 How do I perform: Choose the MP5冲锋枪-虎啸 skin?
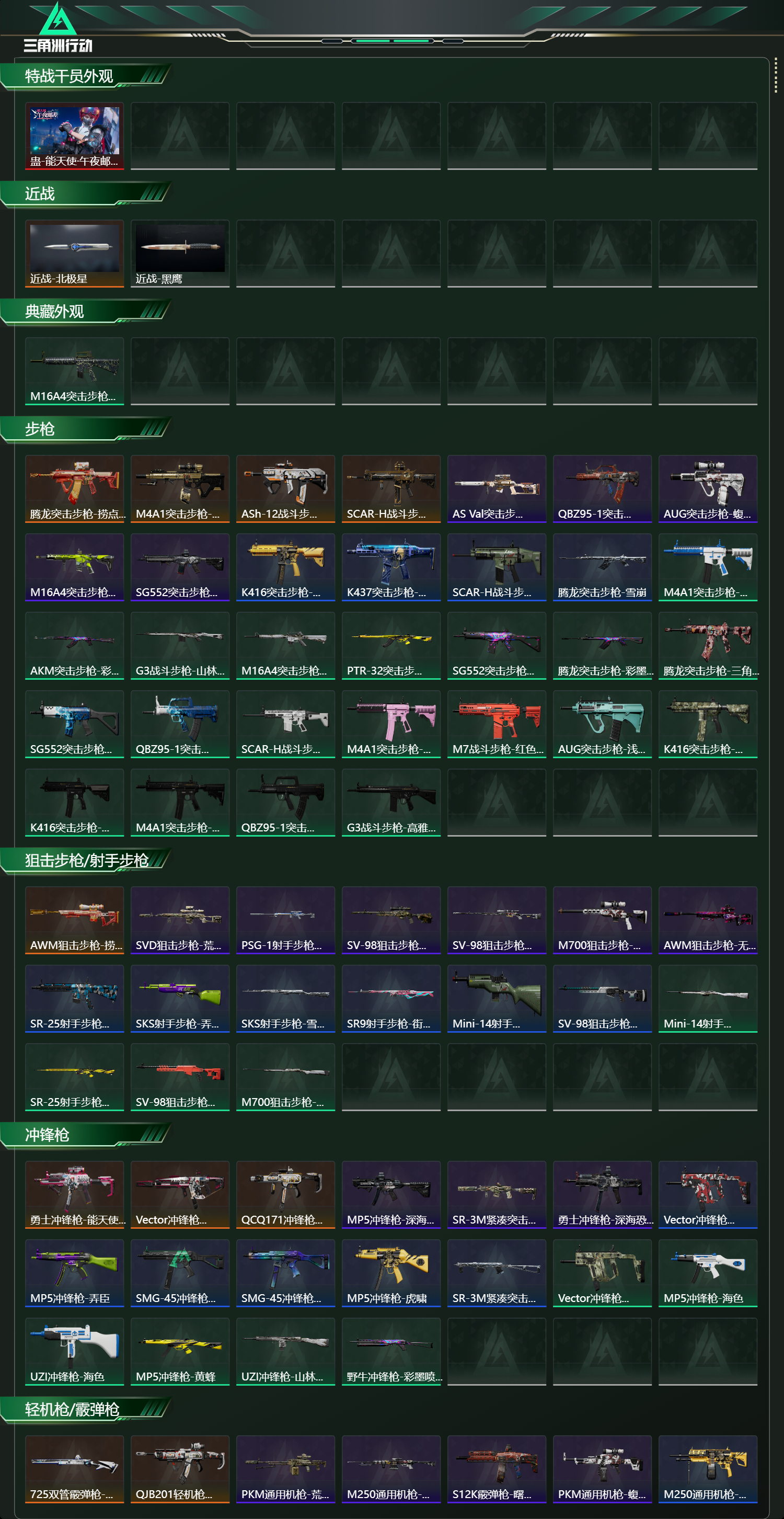coord(391,1273)
